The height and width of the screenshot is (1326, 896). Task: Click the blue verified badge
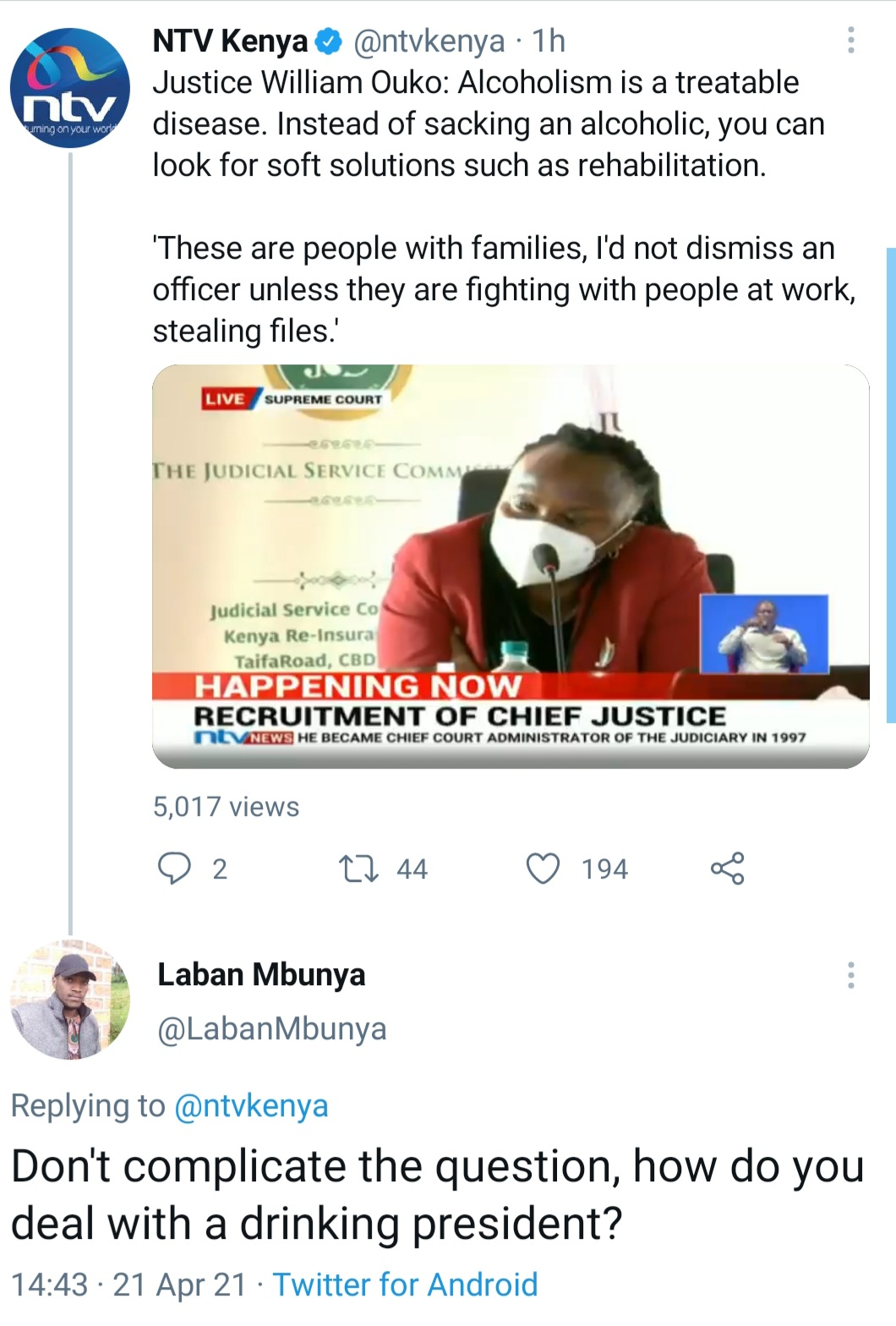tap(329, 41)
